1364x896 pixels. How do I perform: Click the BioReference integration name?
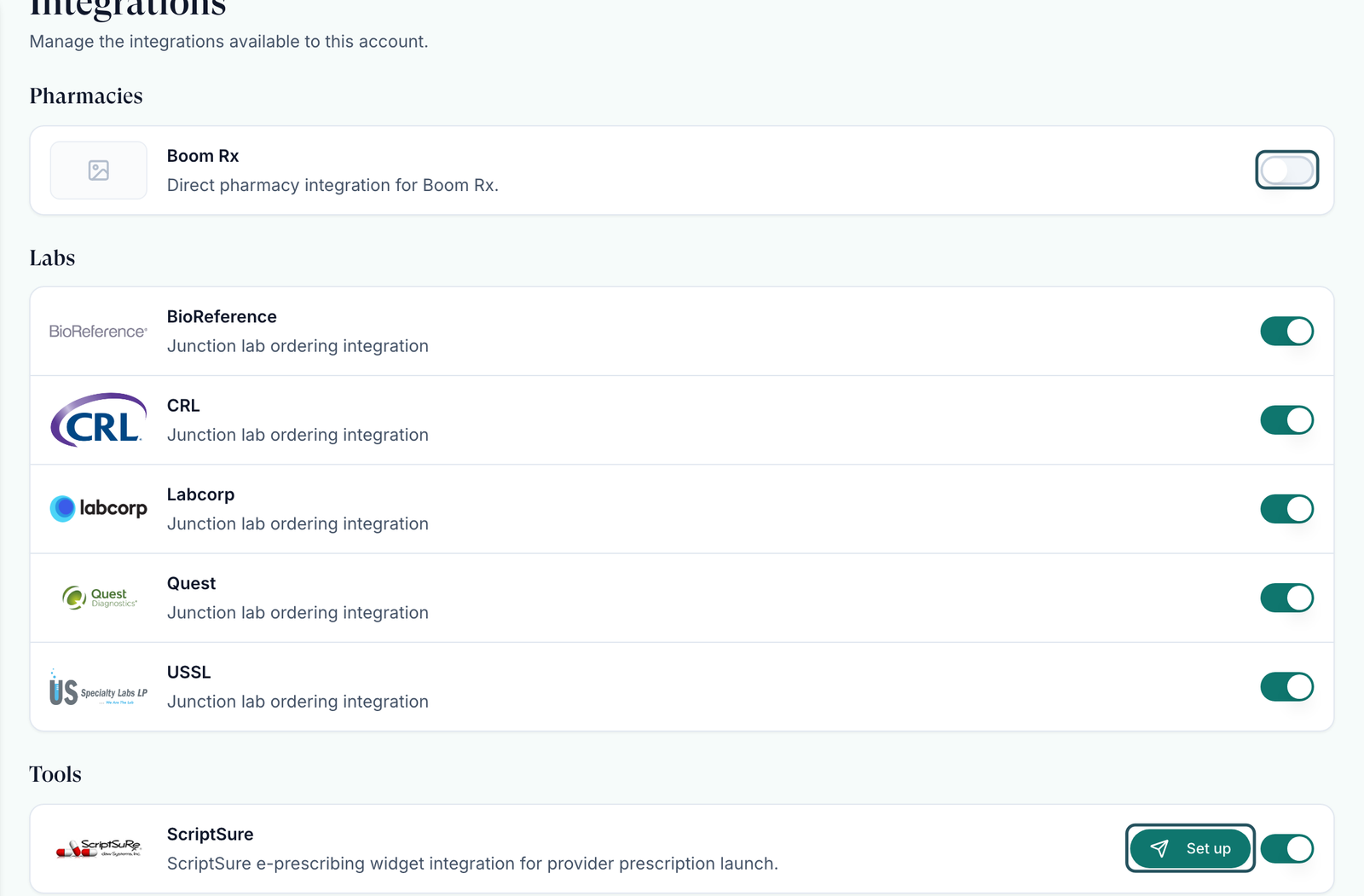(x=222, y=316)
